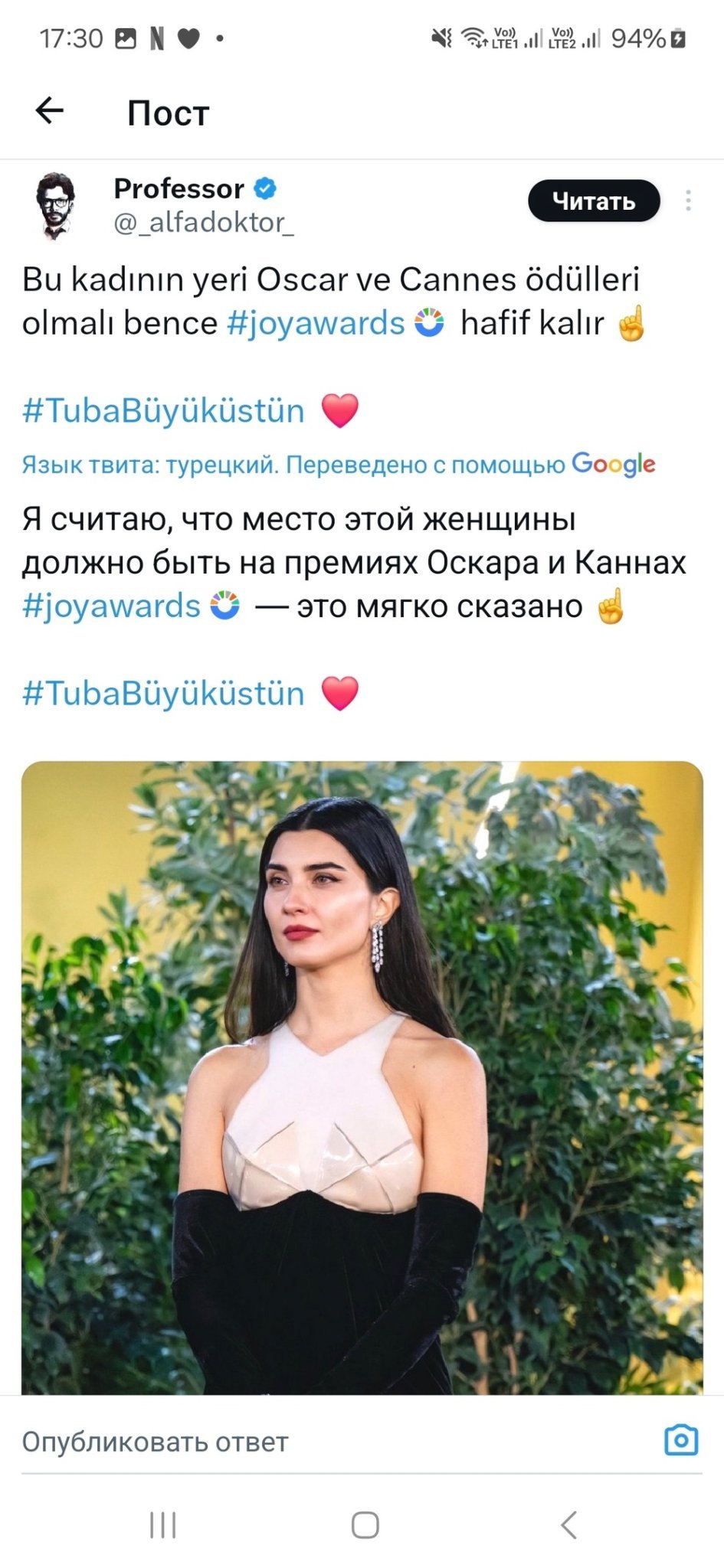The height and width of the screenshot is (1568, 724).
Task: Open #joyawards hashtag in translated text
Action: (x=112, y=606)
